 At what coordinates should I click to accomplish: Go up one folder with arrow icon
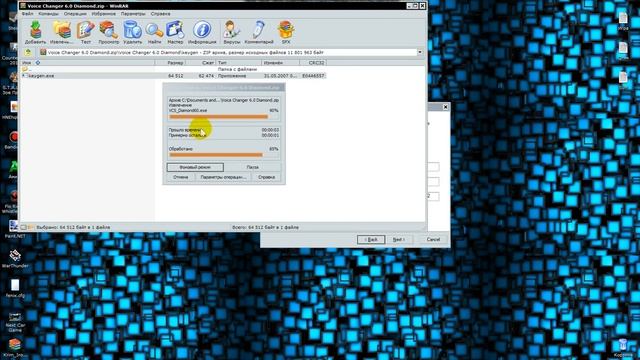click(x=28, y=52)
